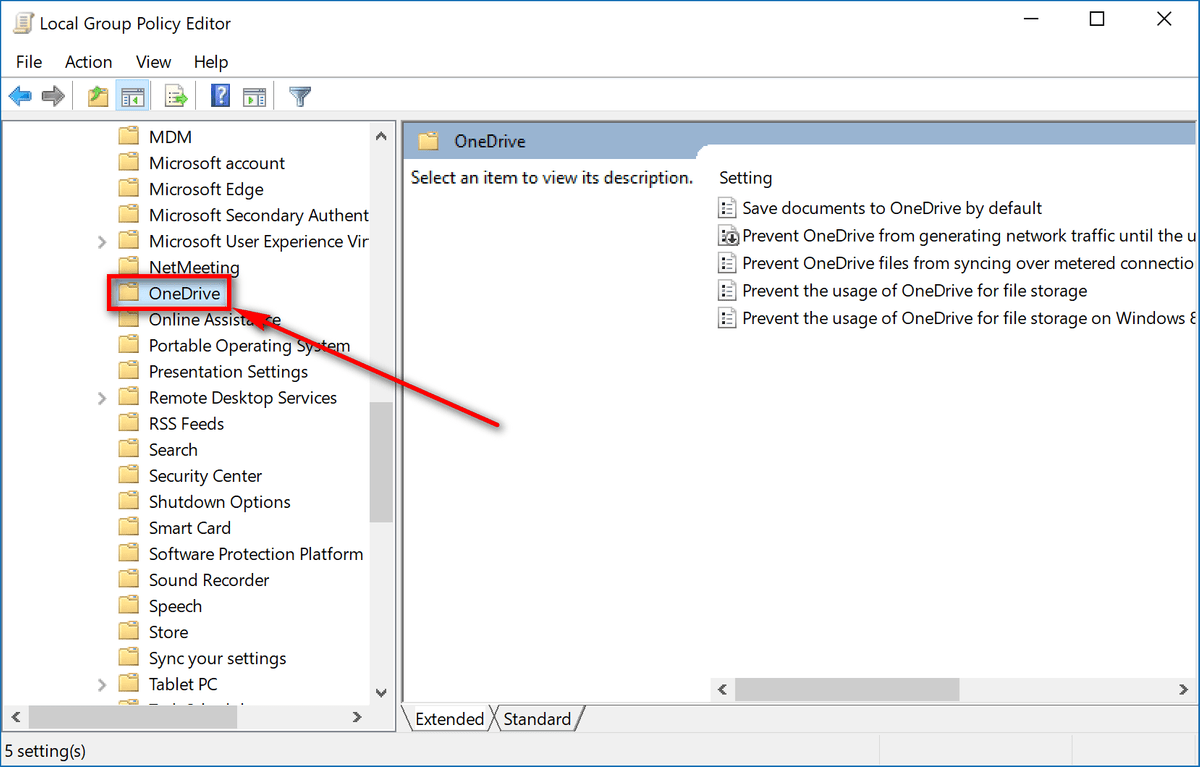1200x767 pixels.
Task: Click the policy icon for 'Prevent OneDrive from generating network traffic'
Action: point(727,236)
